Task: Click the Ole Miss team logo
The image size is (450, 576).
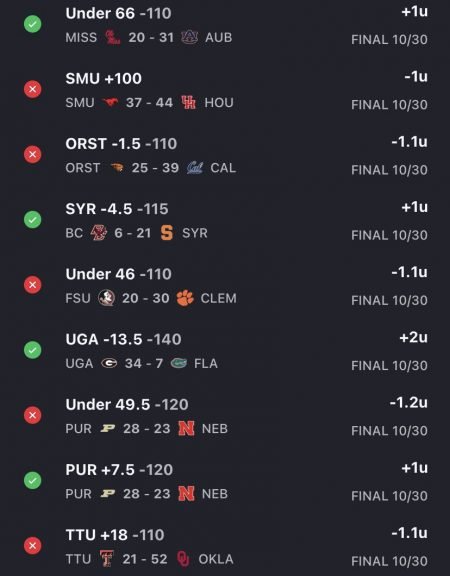Action: tap(112, 37)
